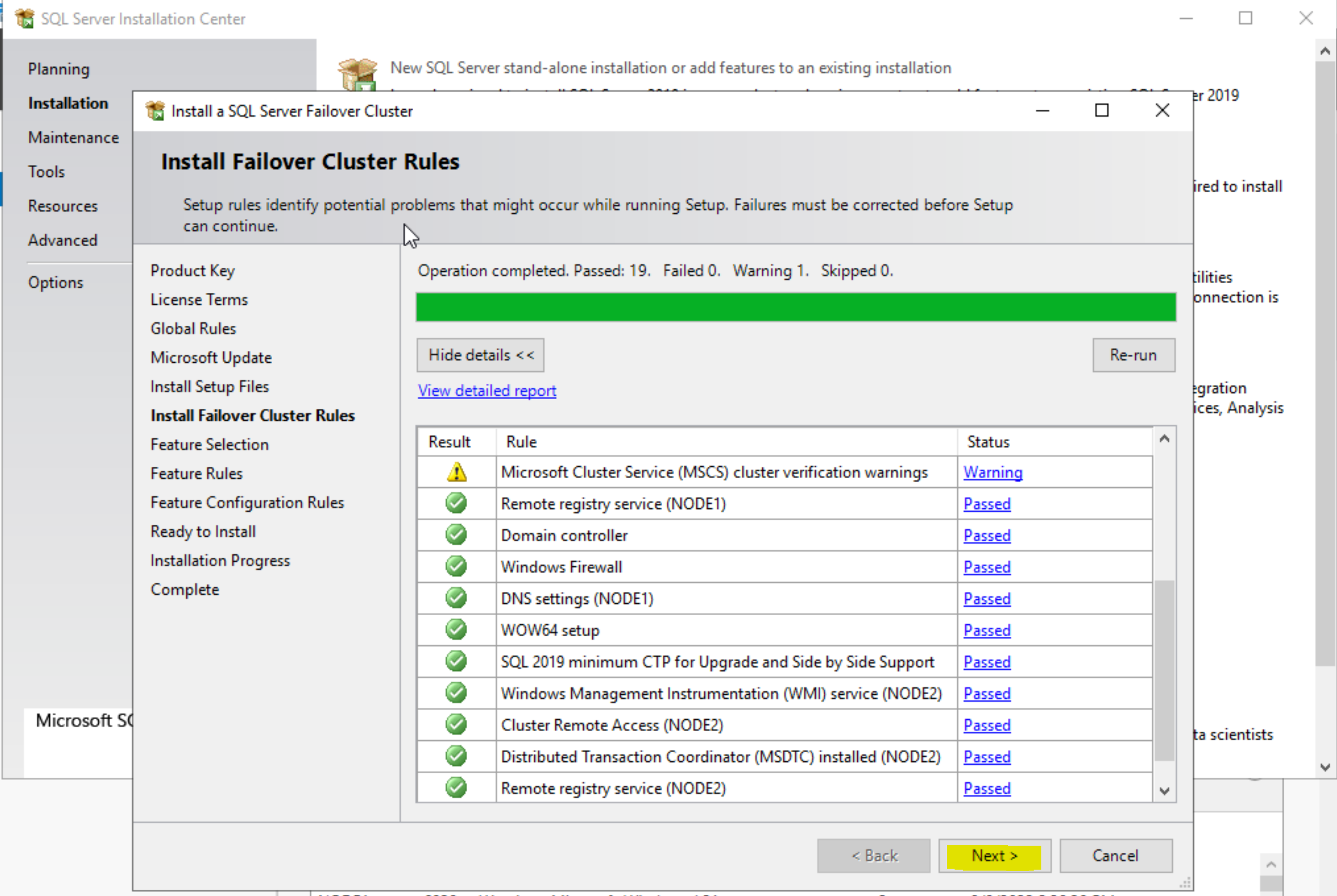Click the Microsoft Update step

(x=211, y=358)
